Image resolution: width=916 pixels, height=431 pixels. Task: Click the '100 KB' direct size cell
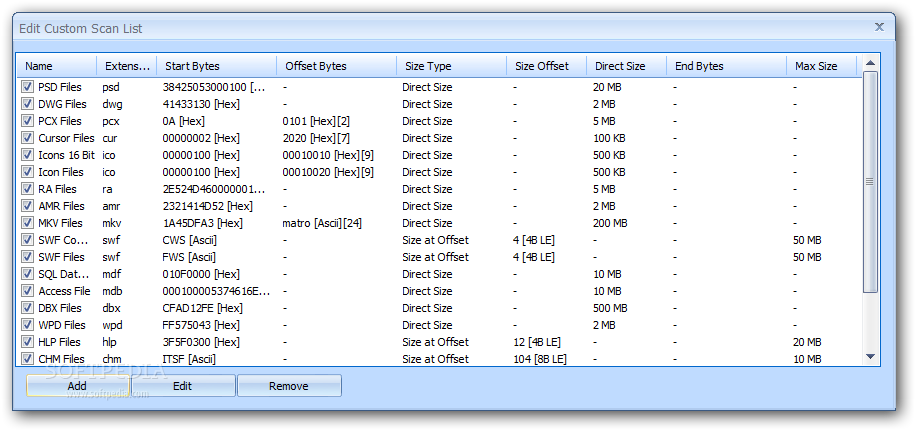tap(609, 138)
